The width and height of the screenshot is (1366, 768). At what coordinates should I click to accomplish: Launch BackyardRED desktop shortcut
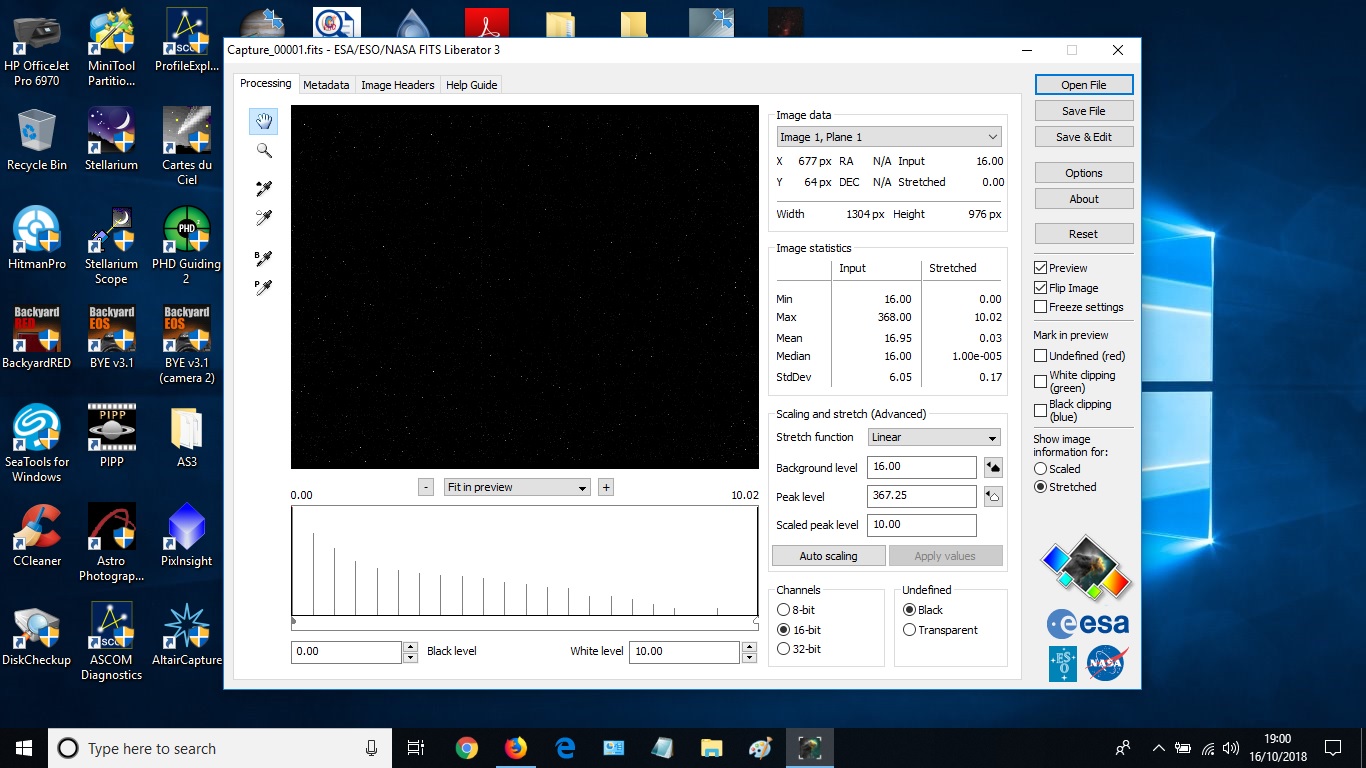coord(36,336)
